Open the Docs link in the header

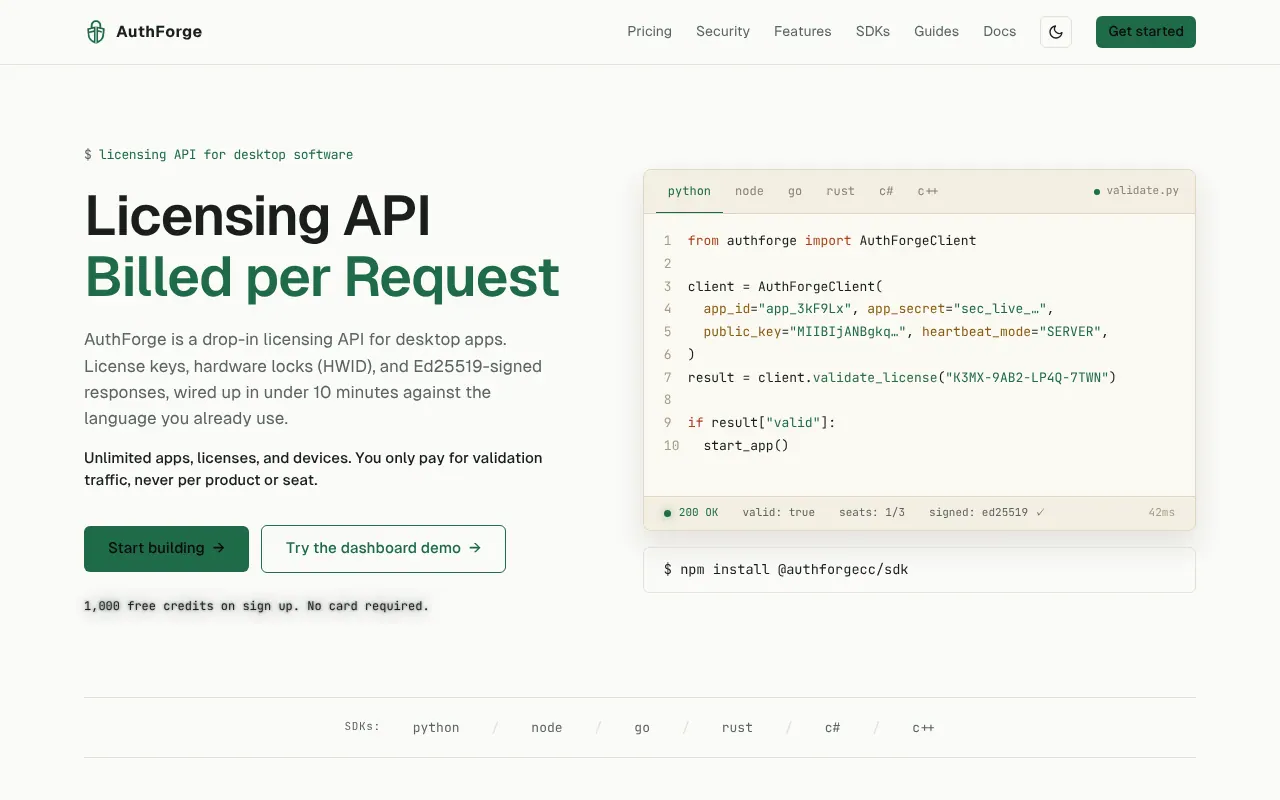[x=1000, y=32]
